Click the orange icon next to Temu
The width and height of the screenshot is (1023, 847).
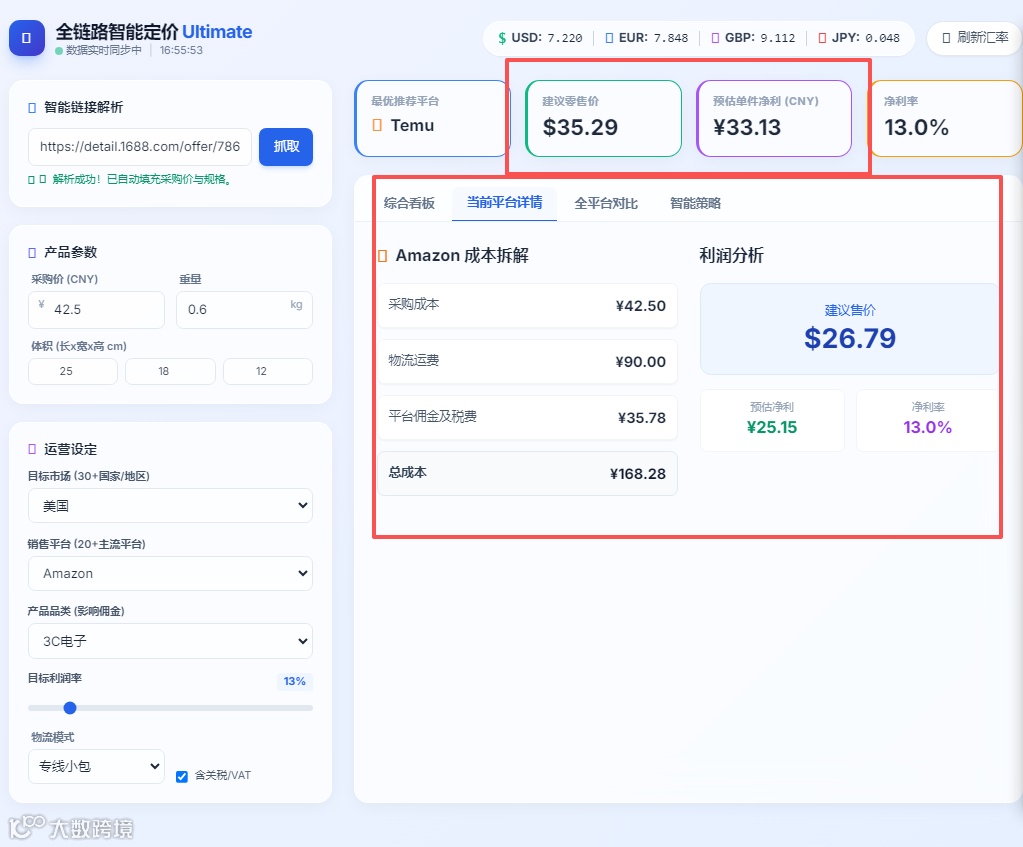click(x=377, y=125)
